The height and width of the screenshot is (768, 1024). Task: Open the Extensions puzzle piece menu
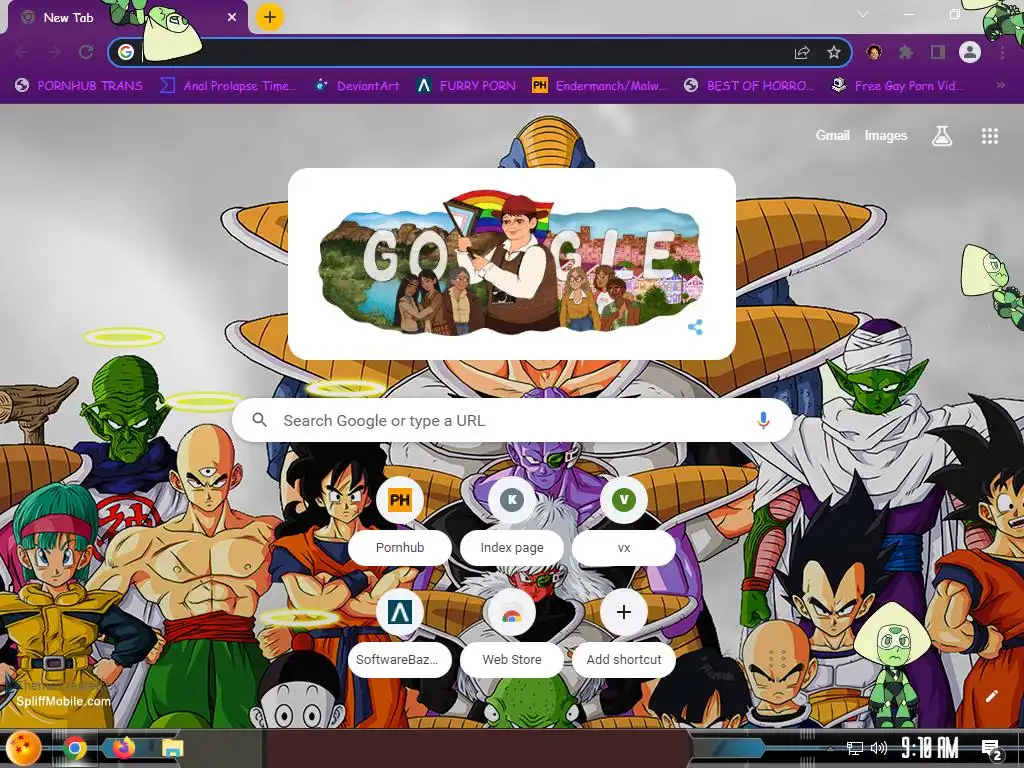pyautogui.click(x=906, y=52)
